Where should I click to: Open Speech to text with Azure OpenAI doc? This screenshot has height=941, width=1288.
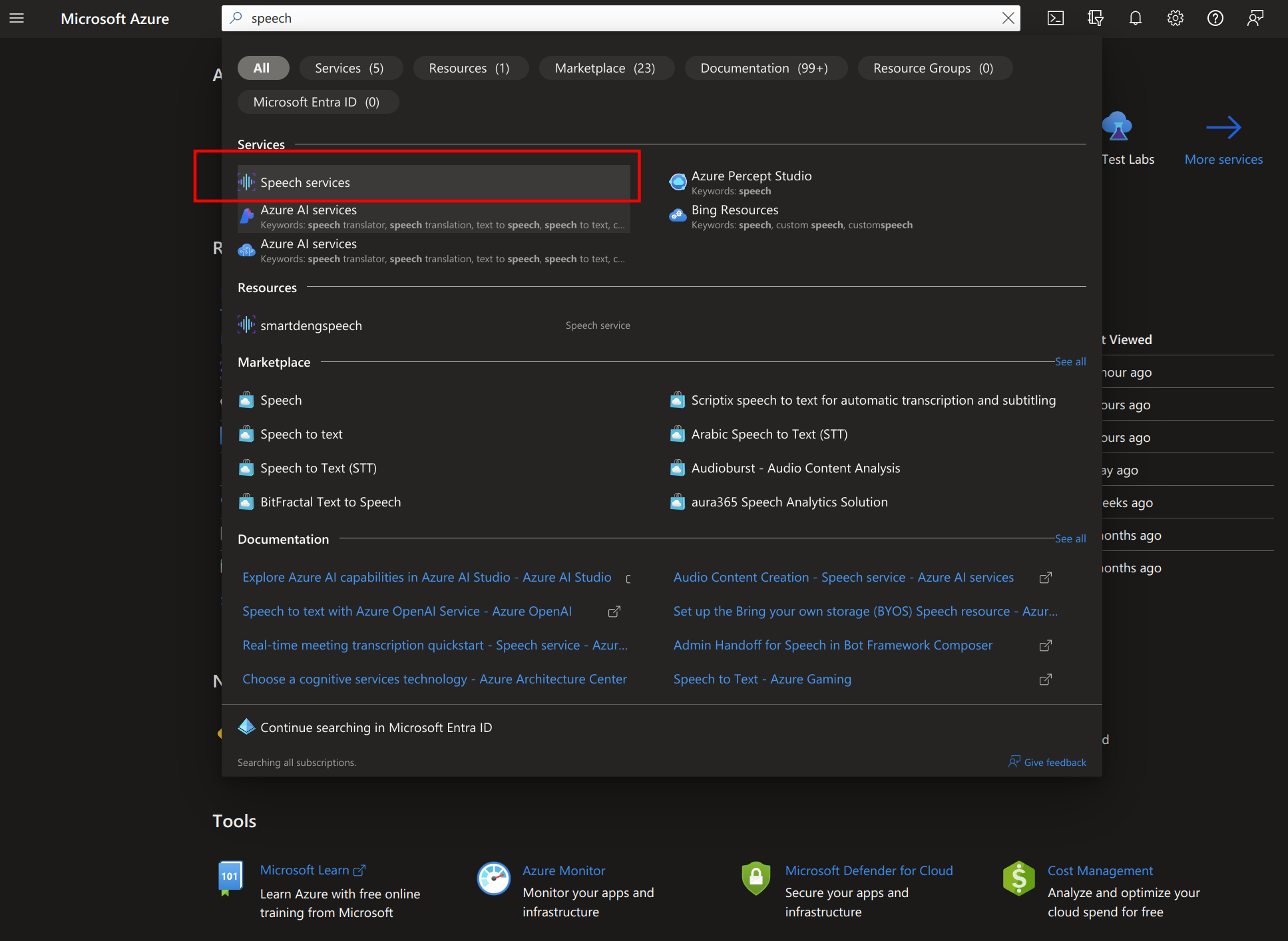coord(407,611)
